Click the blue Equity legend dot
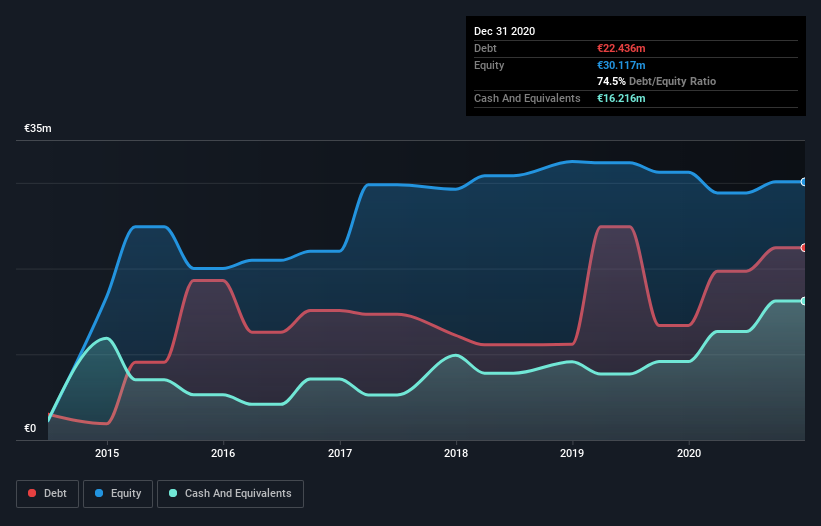 click(x=99, y=493)
